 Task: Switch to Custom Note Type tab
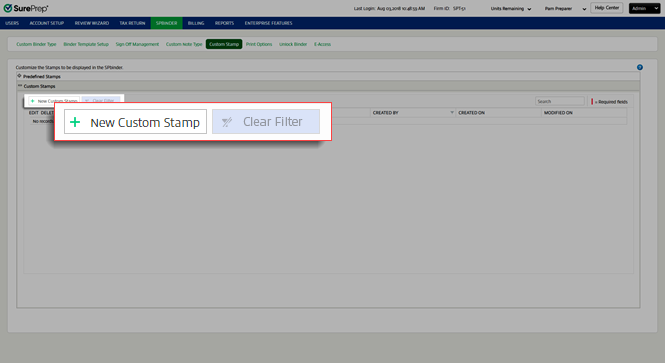tap(184, 44)
